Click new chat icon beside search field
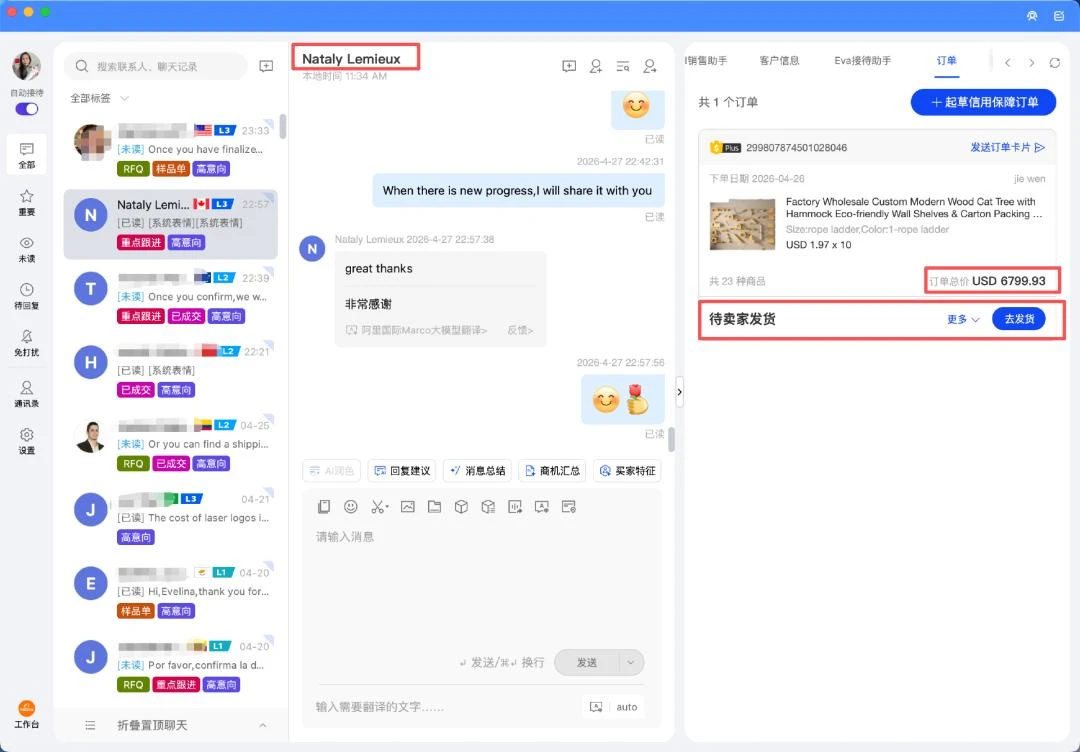The image size is (1080, 752). (266, 66)
